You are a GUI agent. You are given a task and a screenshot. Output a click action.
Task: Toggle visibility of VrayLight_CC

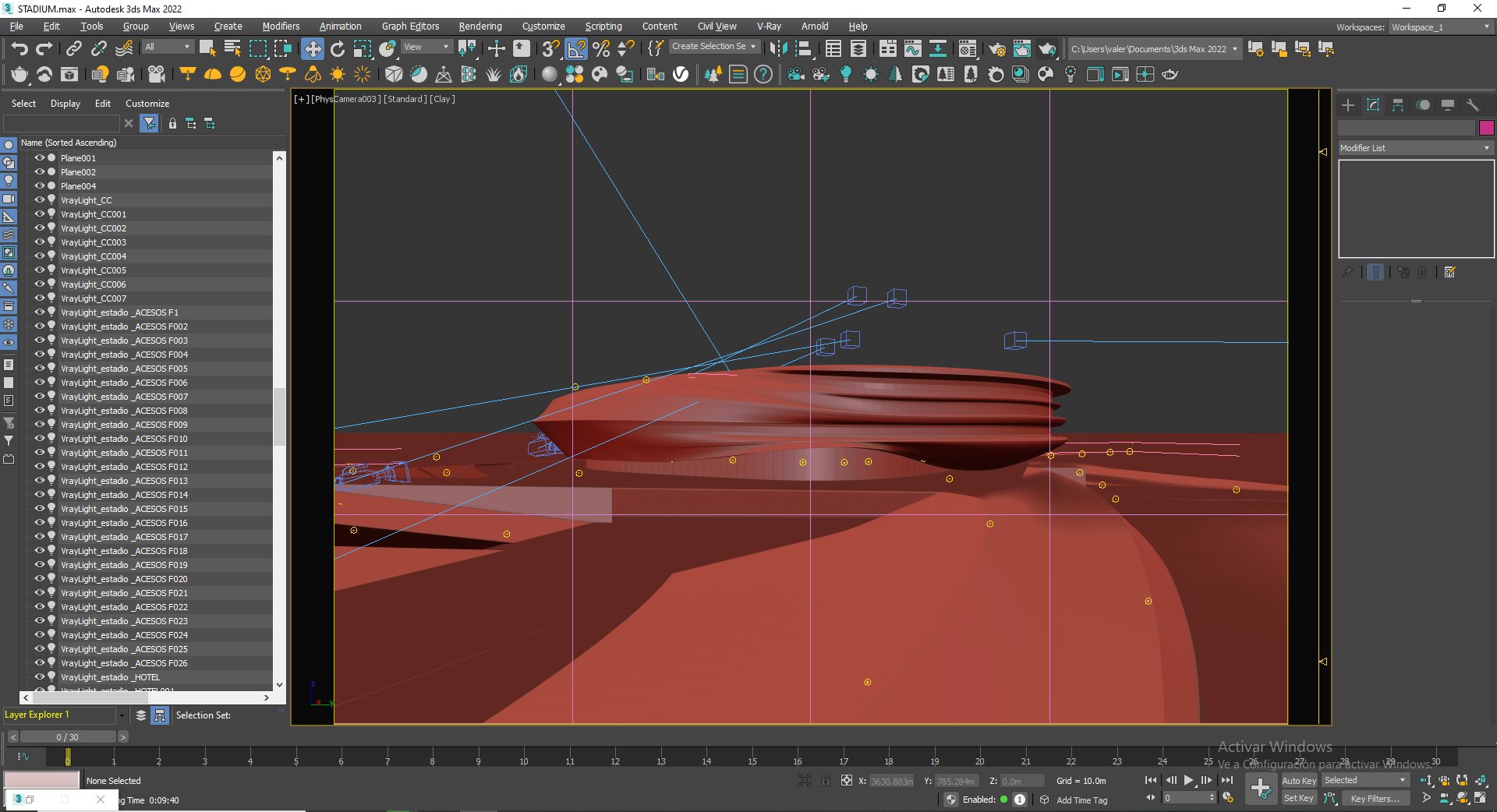(x=40, y=199)
